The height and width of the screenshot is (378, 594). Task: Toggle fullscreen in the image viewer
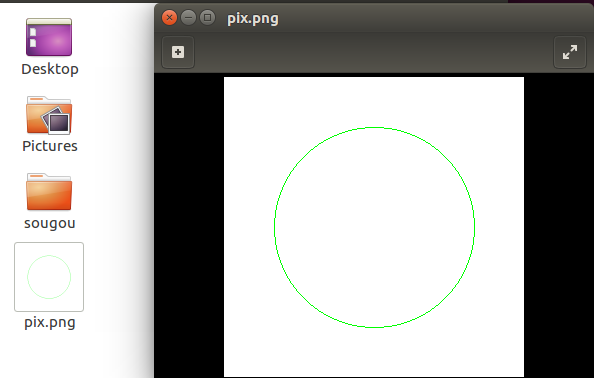(570, 52)
